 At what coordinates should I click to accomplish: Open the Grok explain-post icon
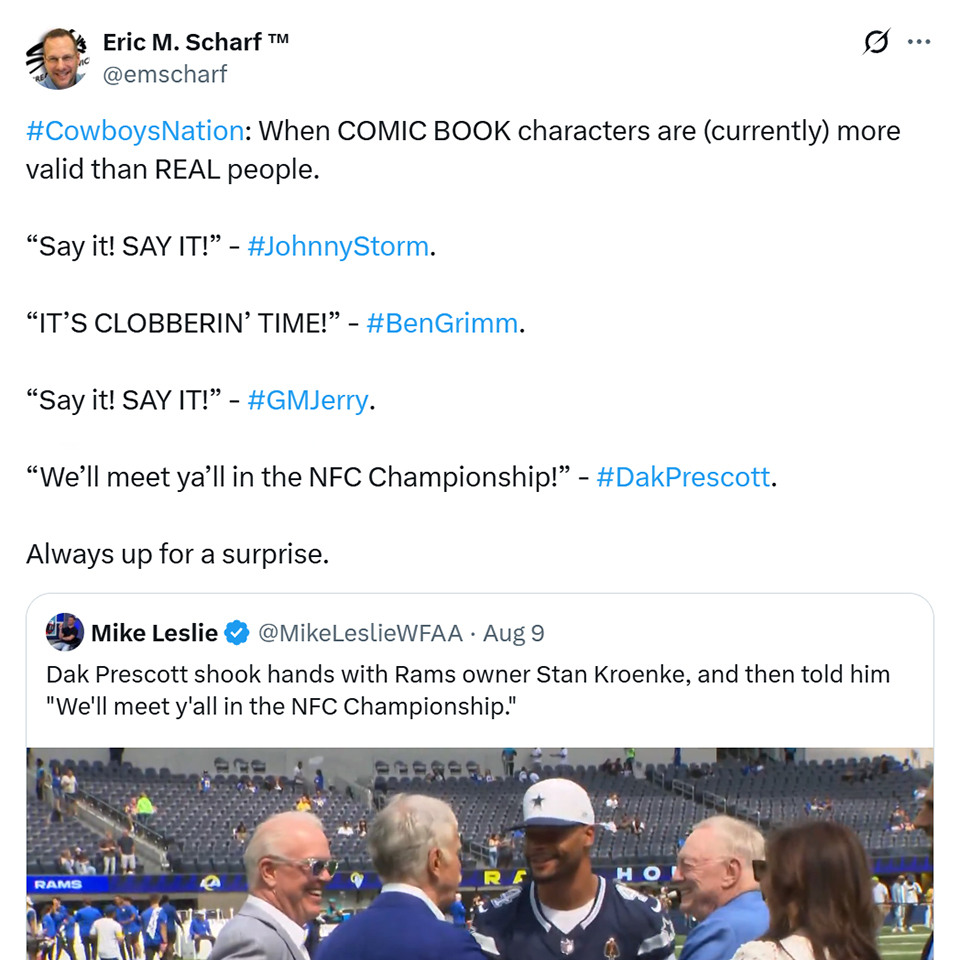(876, 42)
